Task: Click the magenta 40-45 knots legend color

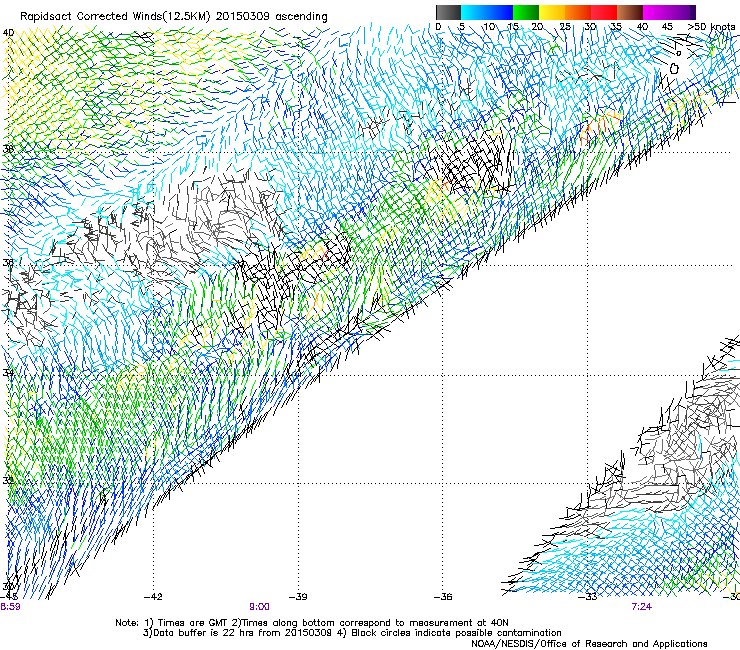Action: pyautogui.click(x=656, y=12)
